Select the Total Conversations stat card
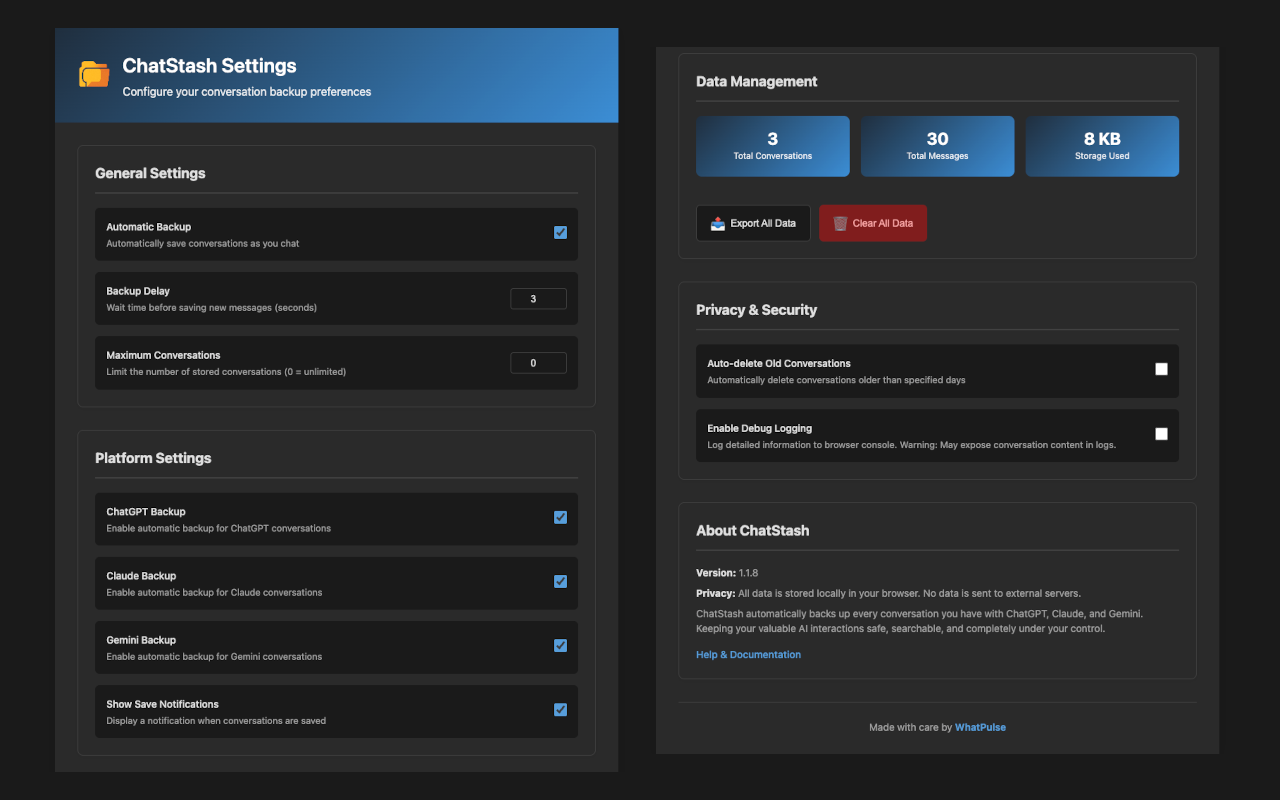This screenshot has height=800, width=1280. 773,146
